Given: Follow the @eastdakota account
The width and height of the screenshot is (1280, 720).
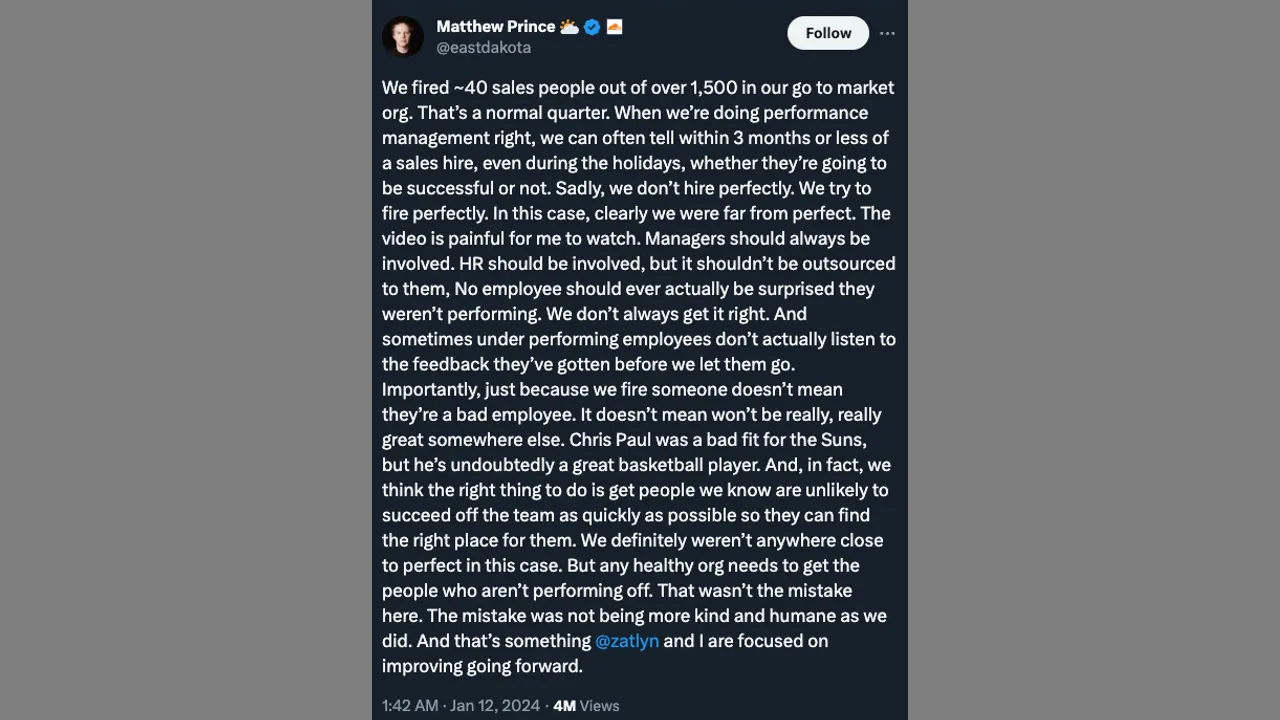Looking at the screenshot, I should pos(828,33).
